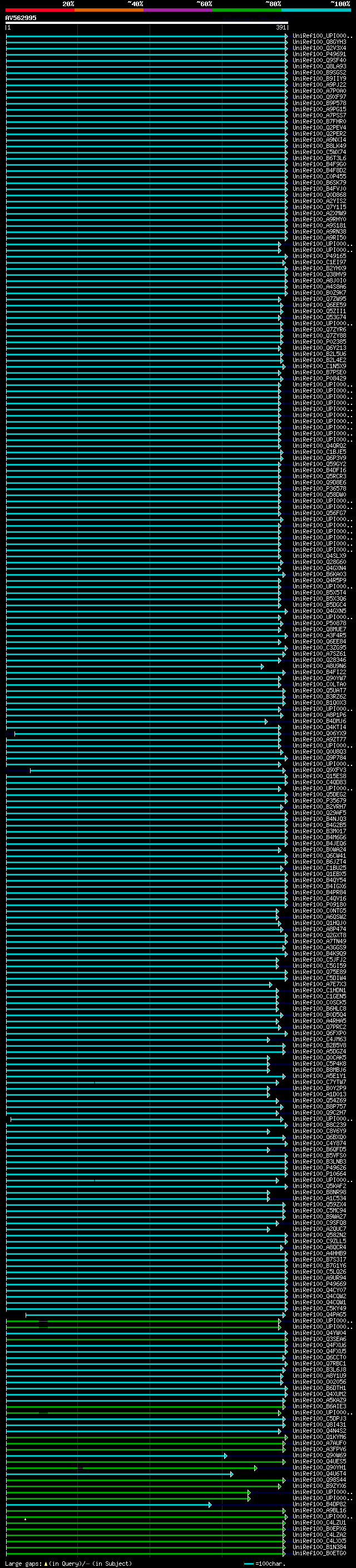The image size is (356, 1568).
Task: Click the query end position label 391
Action: (x=280, y=27)
